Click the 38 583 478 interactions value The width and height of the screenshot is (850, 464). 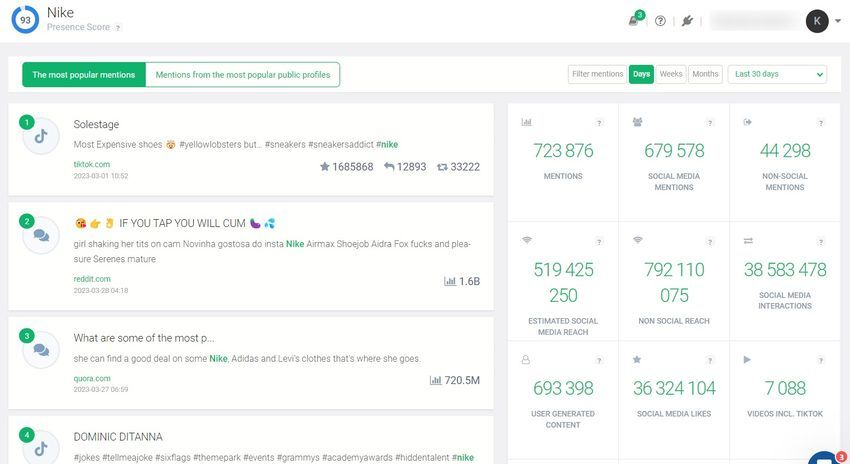pos(785,269)
